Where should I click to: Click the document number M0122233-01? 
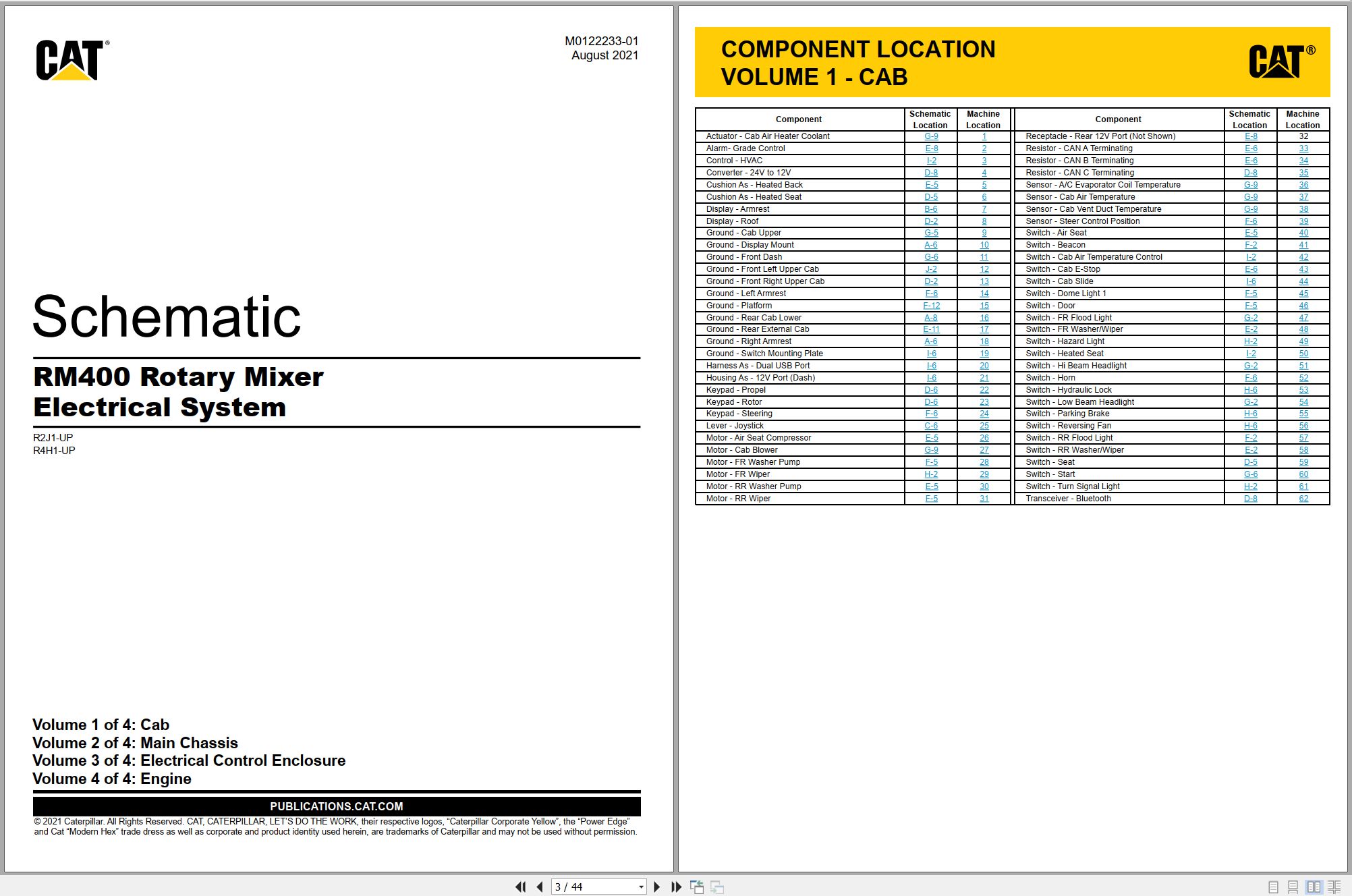[601, 41]
